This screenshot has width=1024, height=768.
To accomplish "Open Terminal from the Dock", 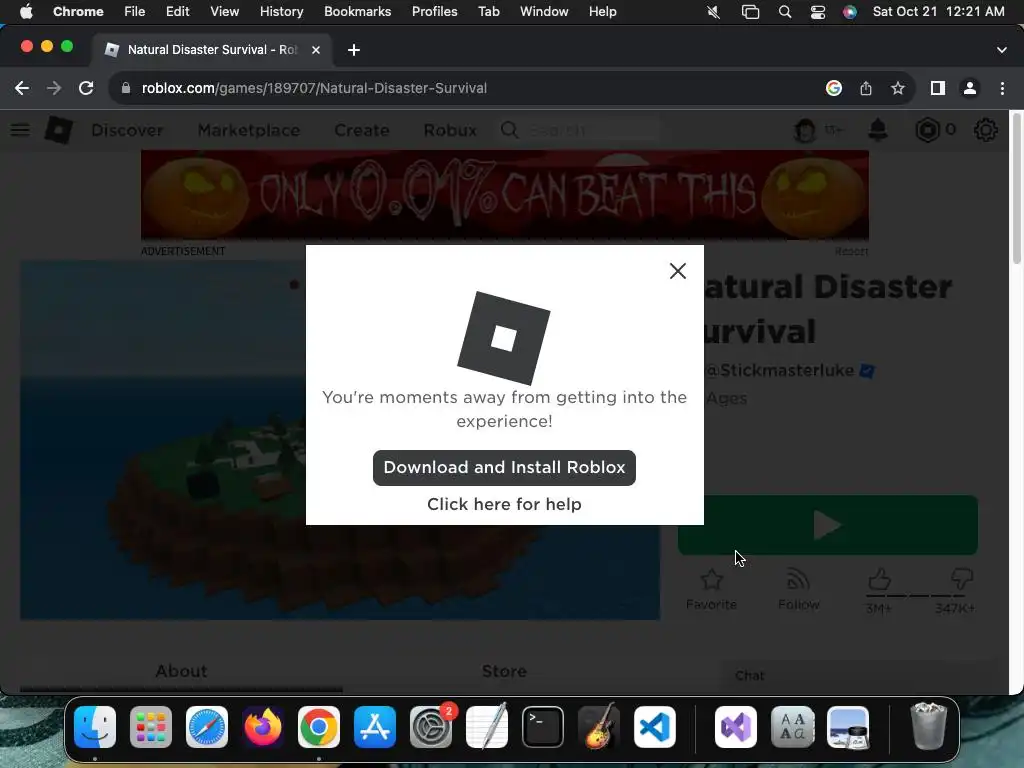I will click(543, 727).
